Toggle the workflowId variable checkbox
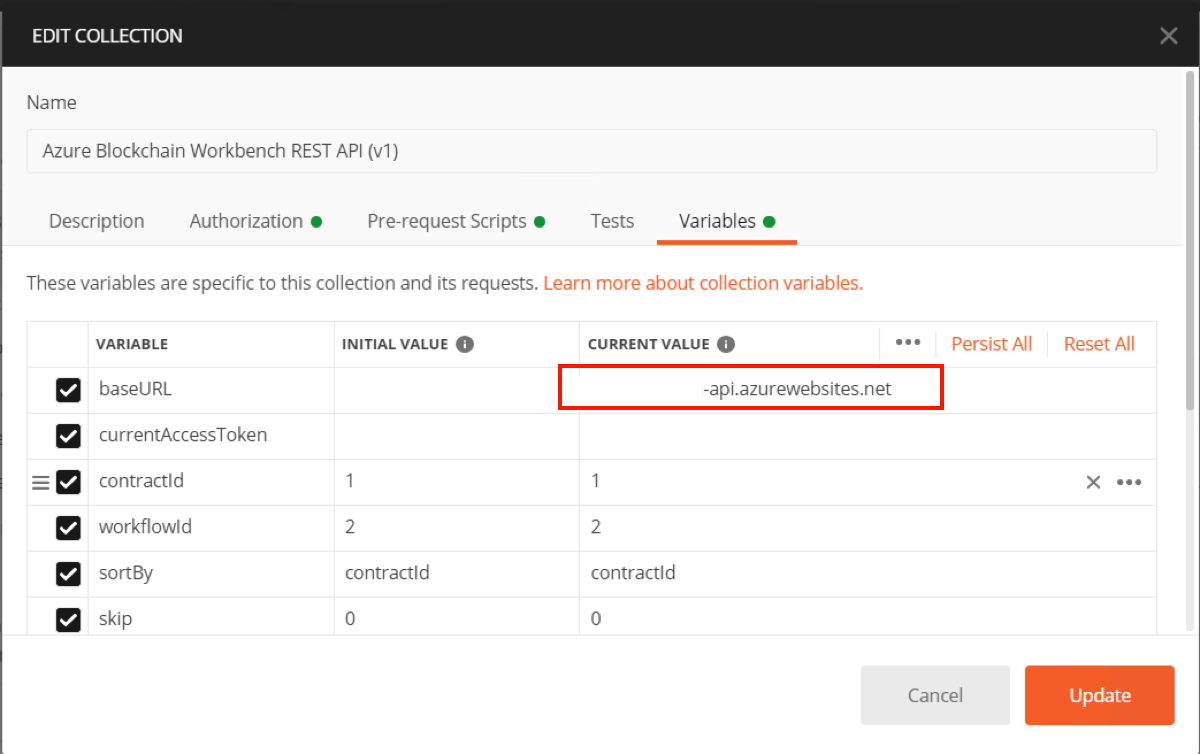 point(68,527)
